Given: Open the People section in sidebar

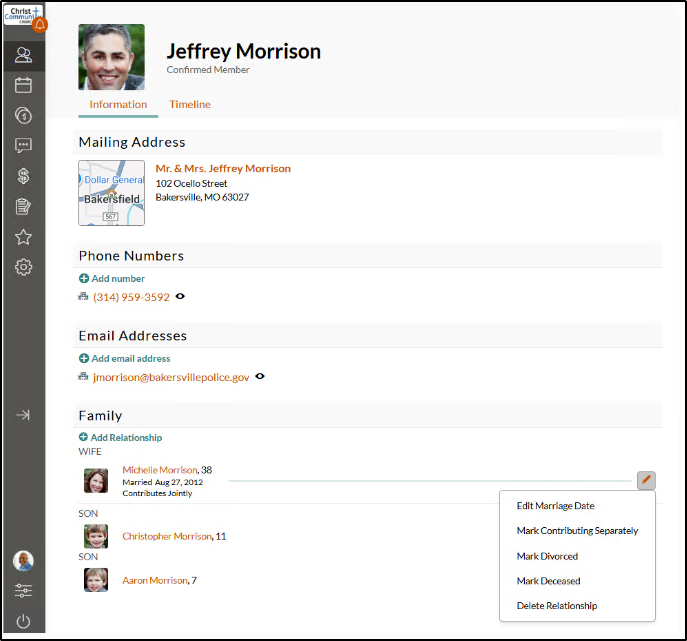Looking at the screenshot, I should tap(24, 55).
